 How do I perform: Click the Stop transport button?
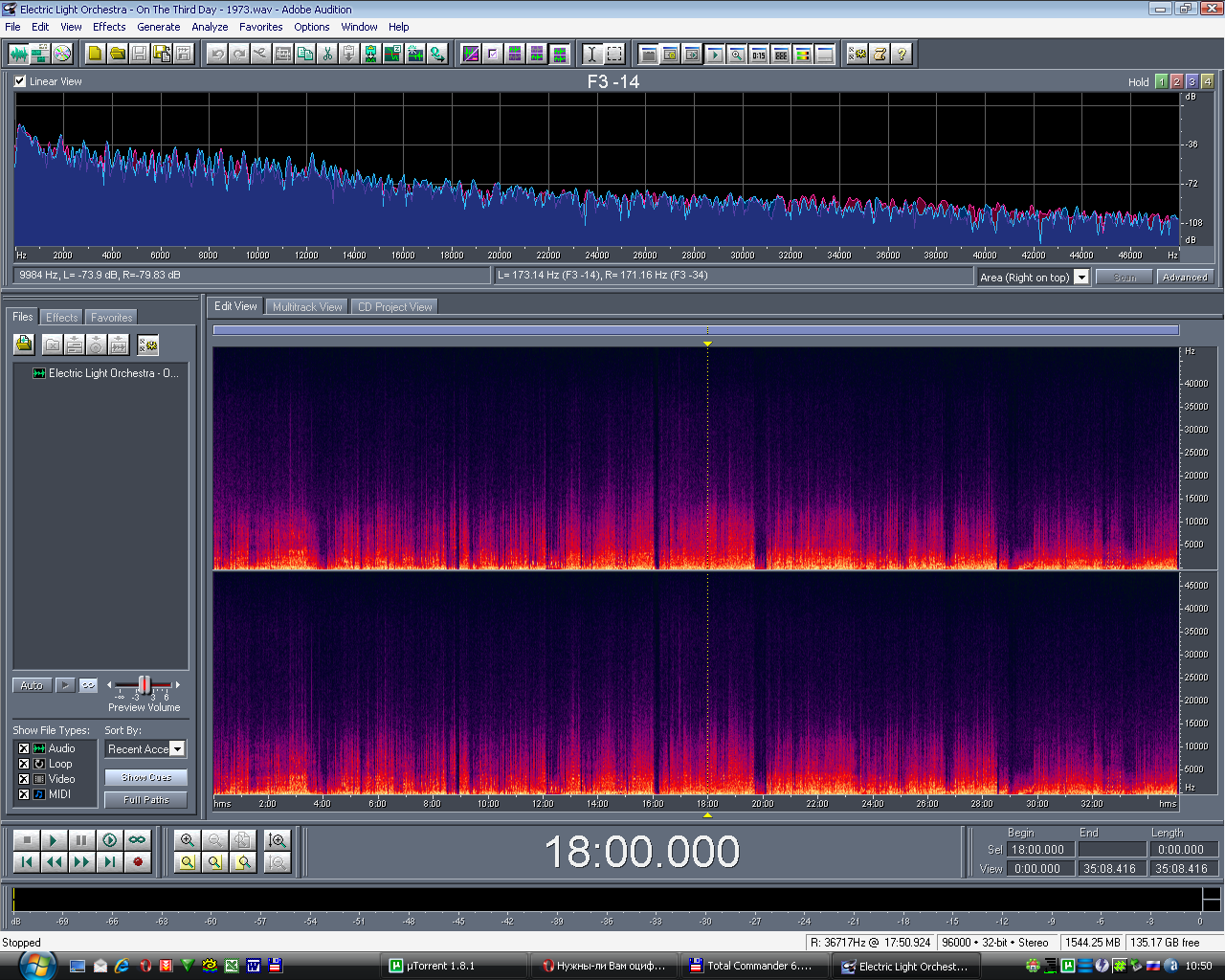tap(27, 840)
